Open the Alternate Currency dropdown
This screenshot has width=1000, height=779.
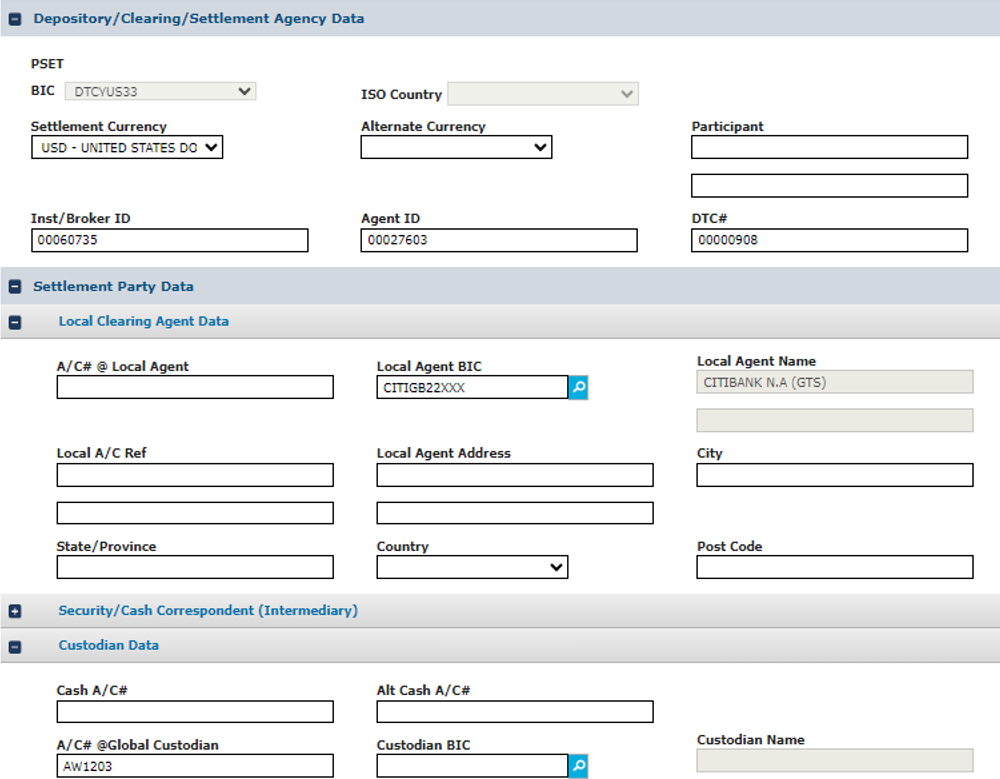456,148
